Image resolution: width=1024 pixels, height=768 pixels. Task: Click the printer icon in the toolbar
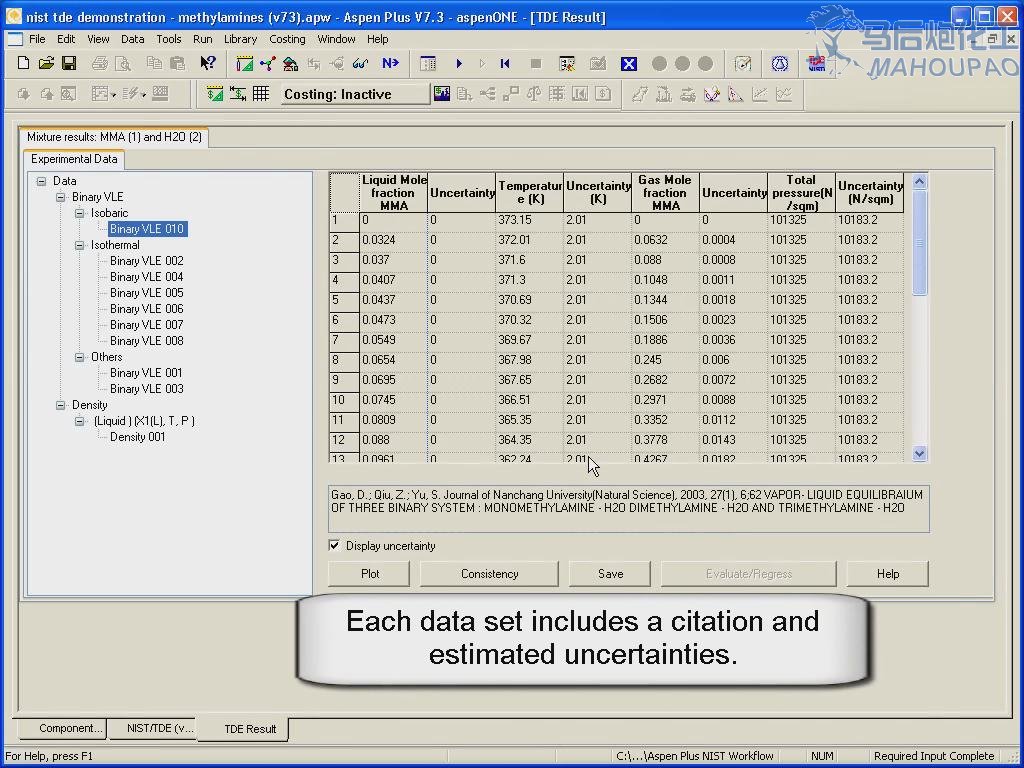[99, 63]
